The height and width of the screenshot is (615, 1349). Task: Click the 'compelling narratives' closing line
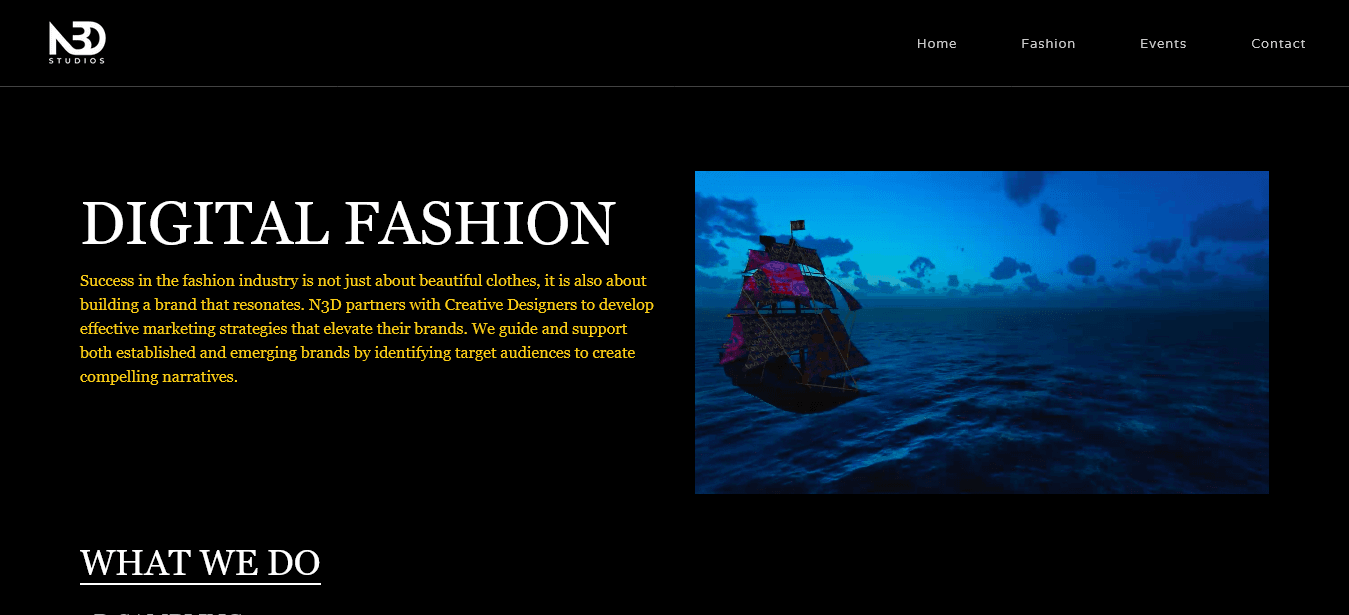[159, 377]
